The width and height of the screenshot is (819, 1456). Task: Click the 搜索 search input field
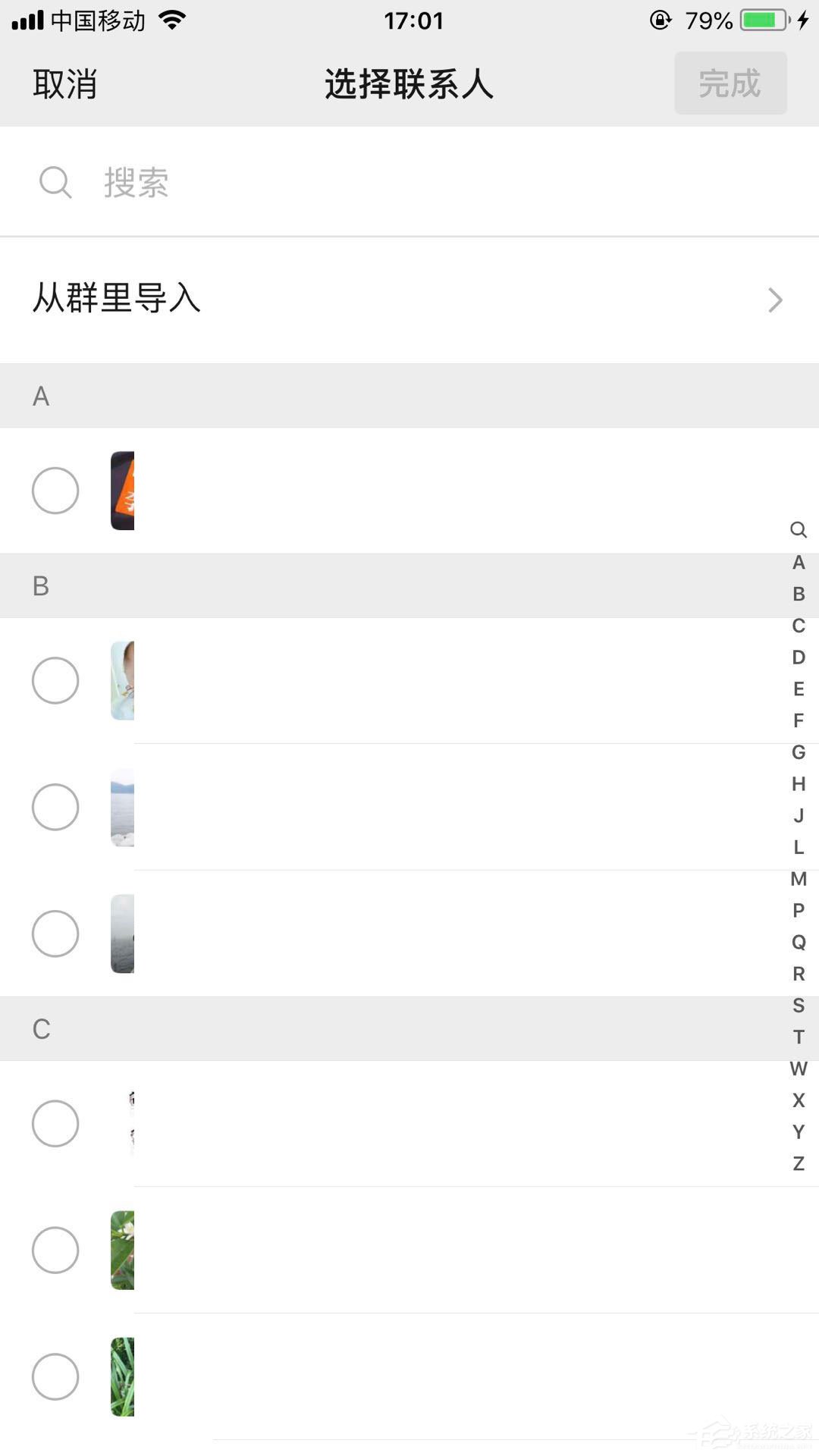click(x=425, y=183)
